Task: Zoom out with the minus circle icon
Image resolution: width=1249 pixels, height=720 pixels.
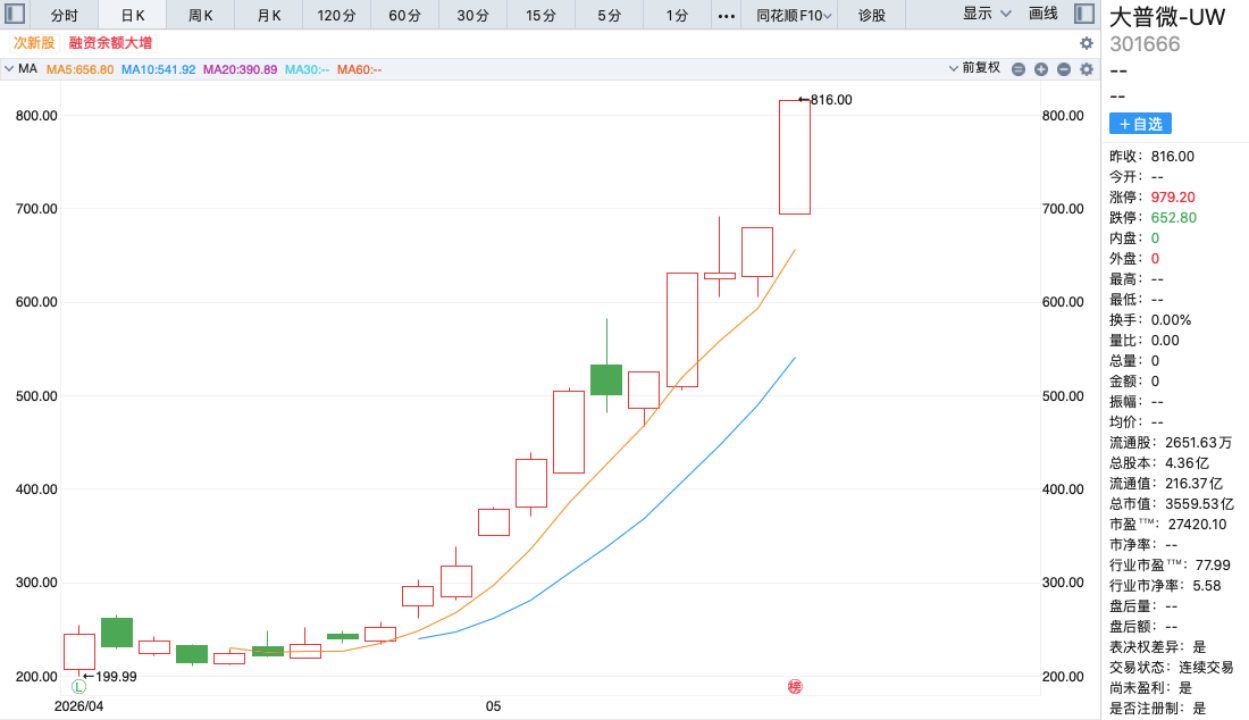Action: point(1063,69)
